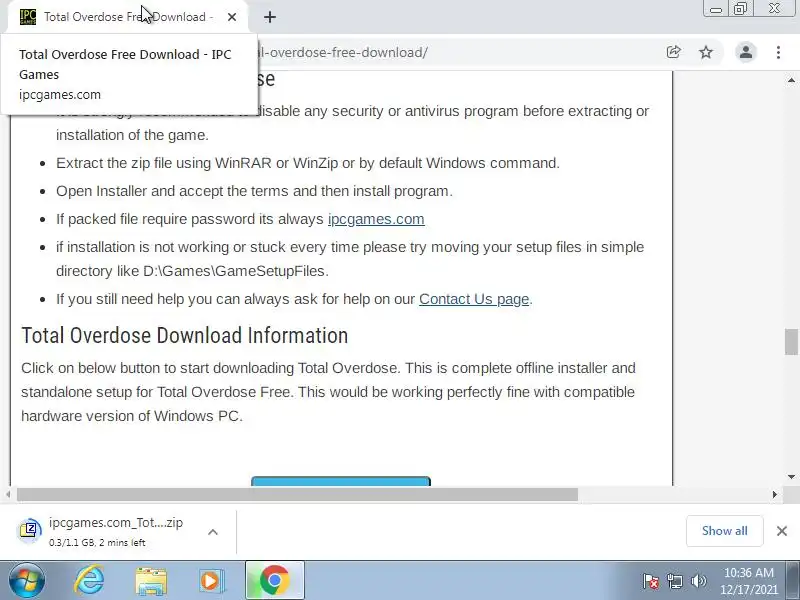800x600 pixels.
Task: Open the ipcgames.com password link
Action: coord(376,219)
